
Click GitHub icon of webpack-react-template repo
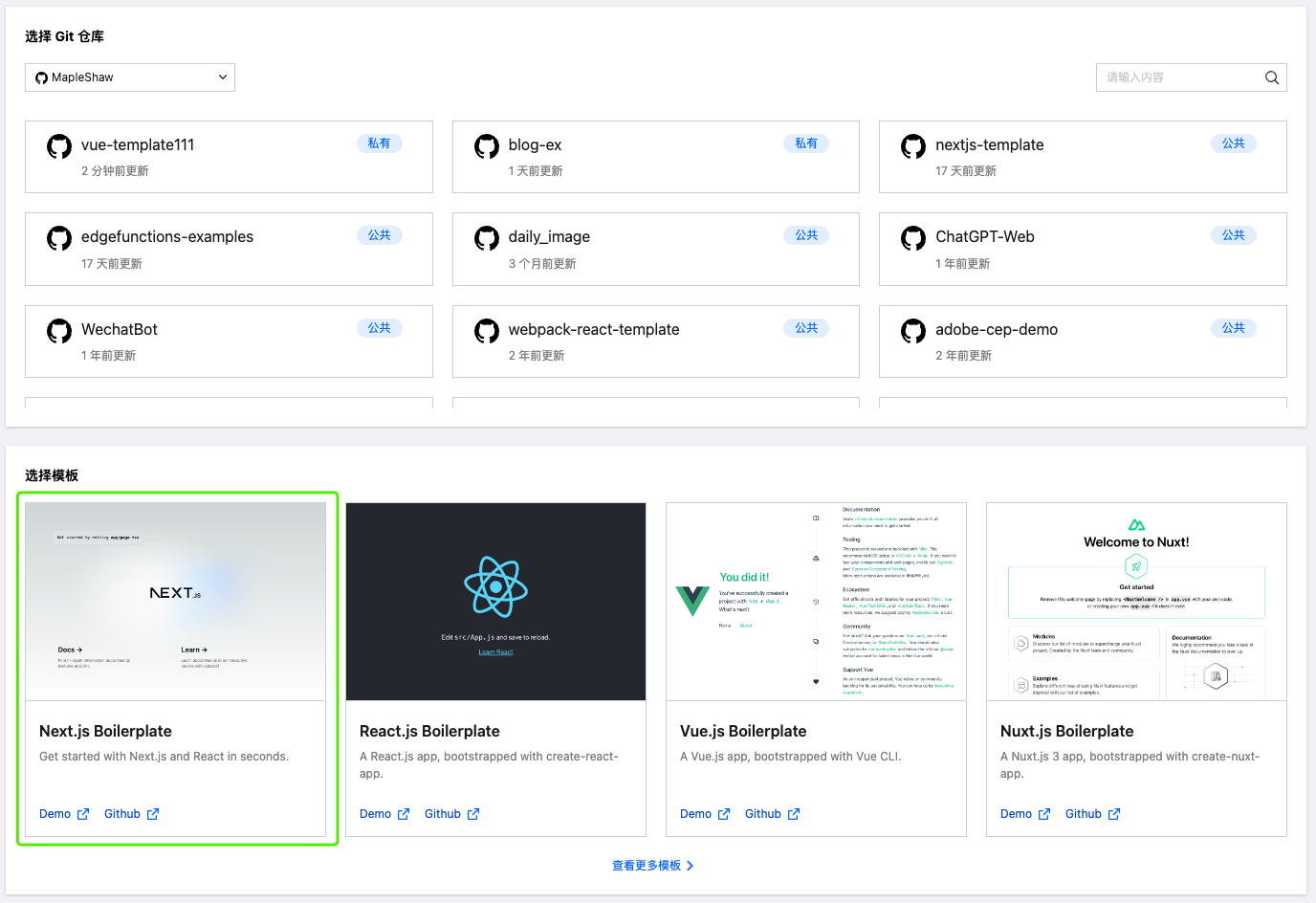point(487,331)
